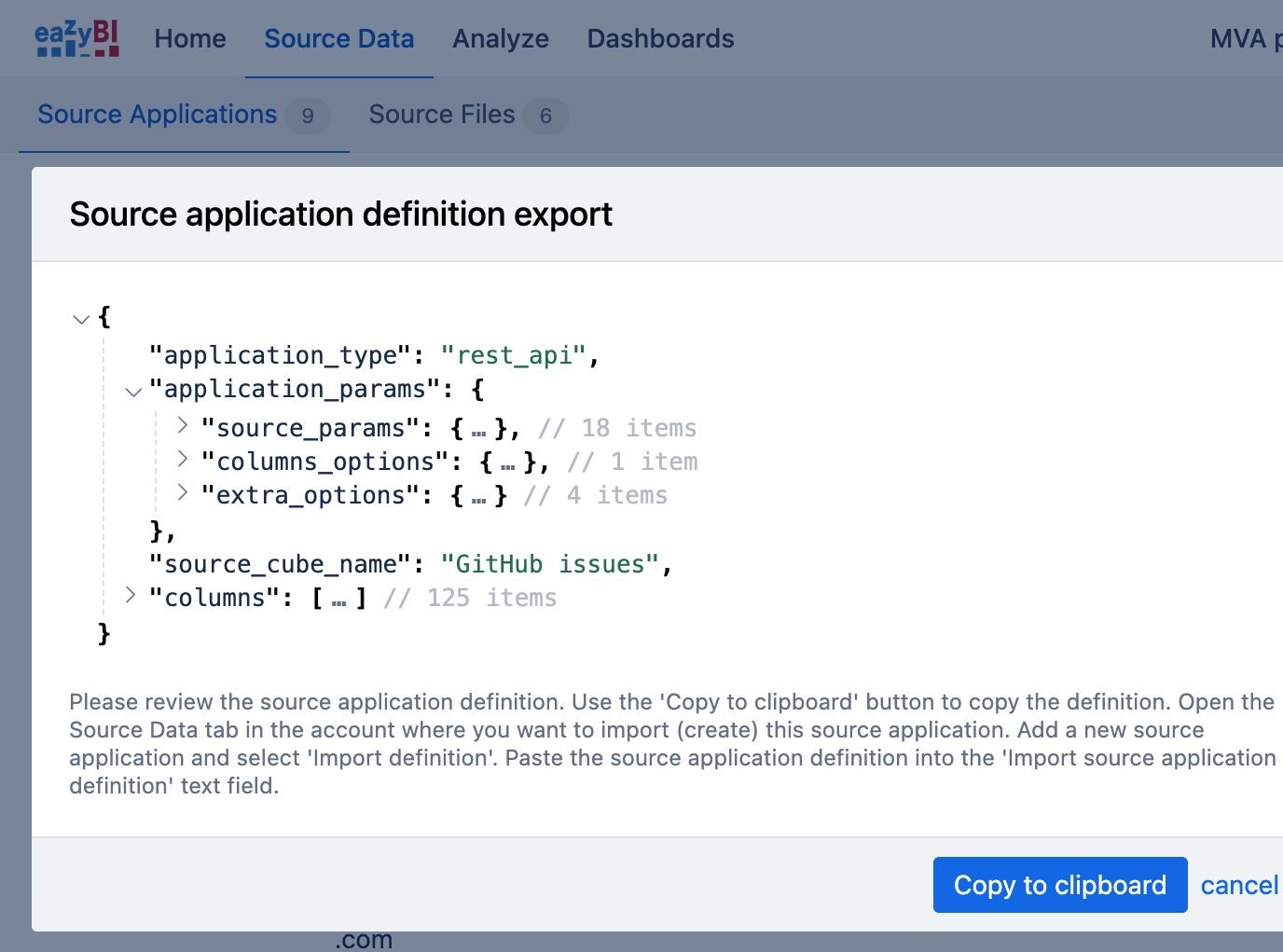
Task: Click the "source_cube_name" key
Action: [281, 564]
